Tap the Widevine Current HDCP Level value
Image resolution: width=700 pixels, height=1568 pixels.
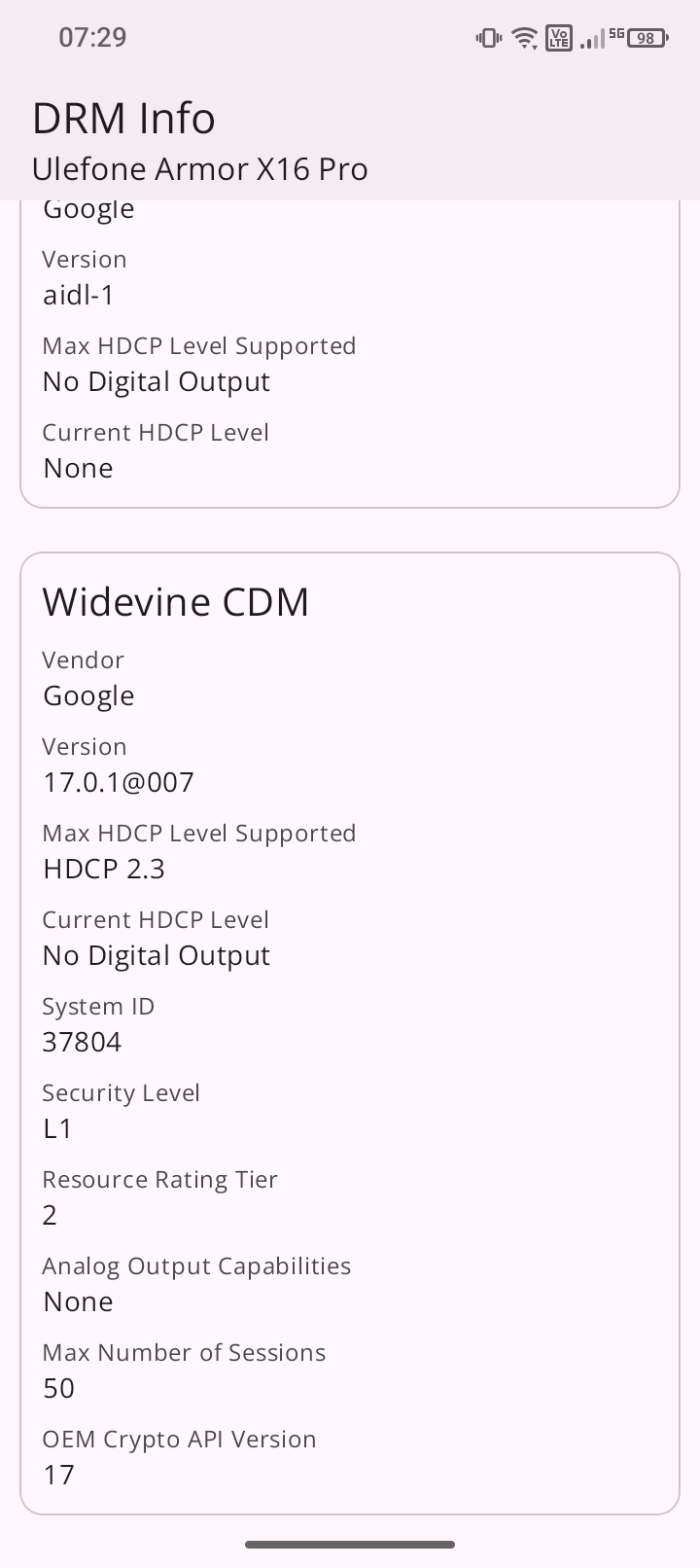pyautogui.click(x=157, y=955)
